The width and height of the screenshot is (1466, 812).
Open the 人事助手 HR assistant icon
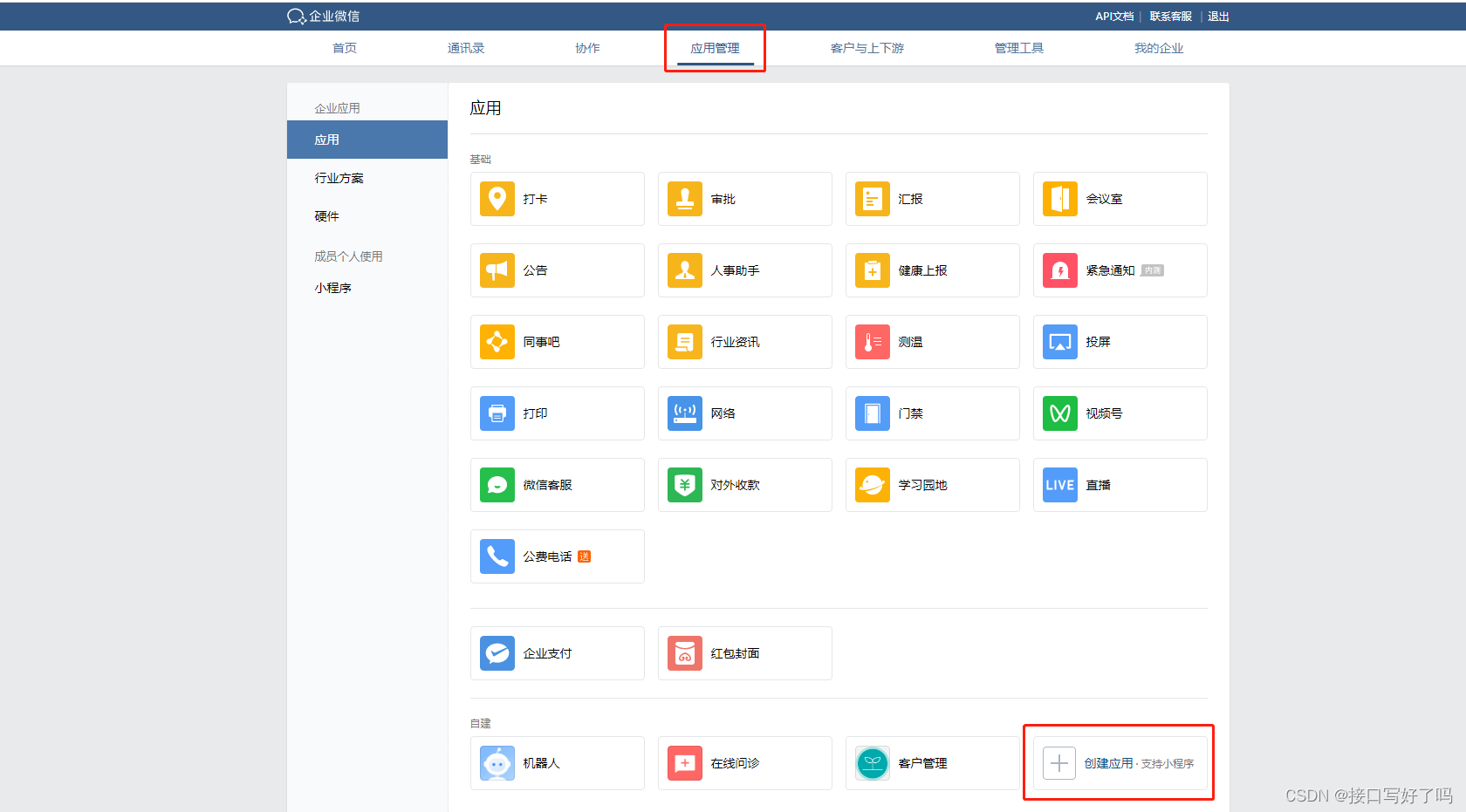pos(685,270)
